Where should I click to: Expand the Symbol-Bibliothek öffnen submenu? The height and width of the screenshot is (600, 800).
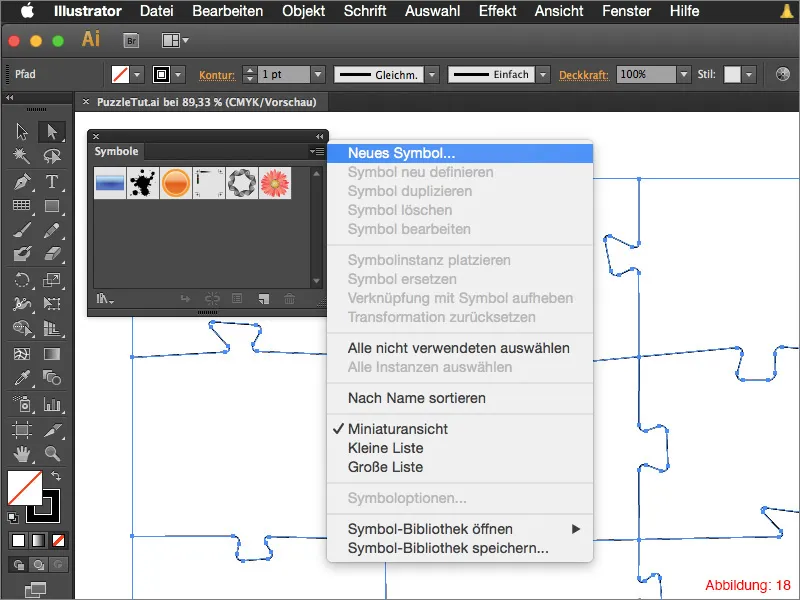pyautogui.click(x=430, y=527)
